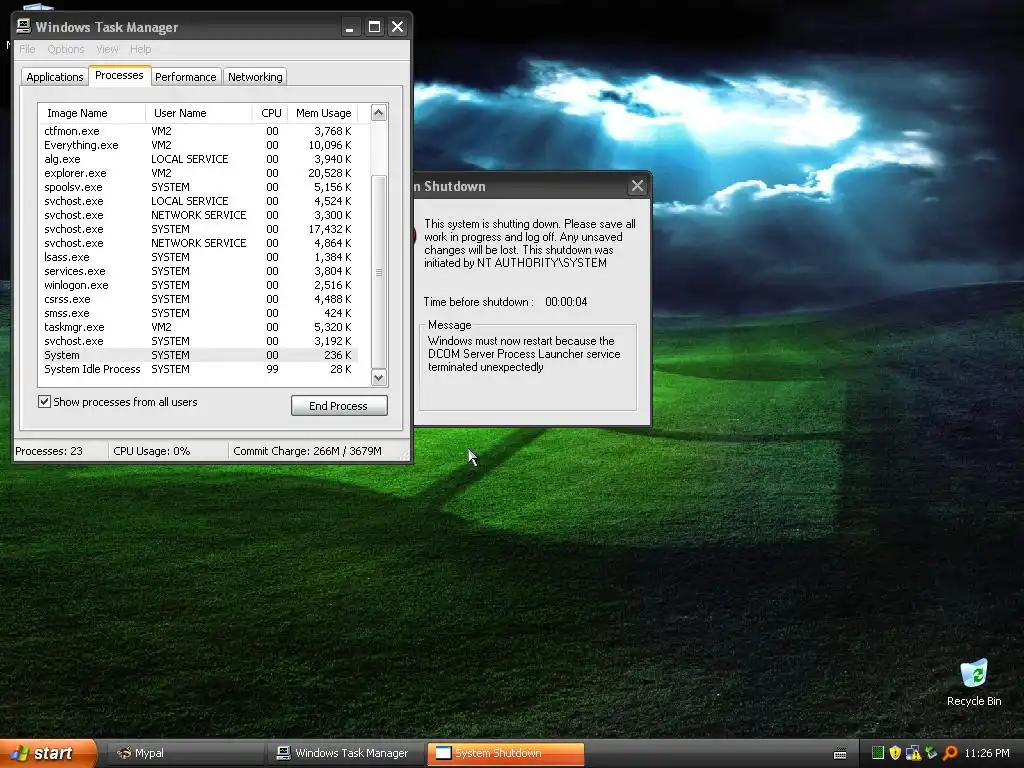Click the Safely Remove Hardware tray icon

coord(931,753)
